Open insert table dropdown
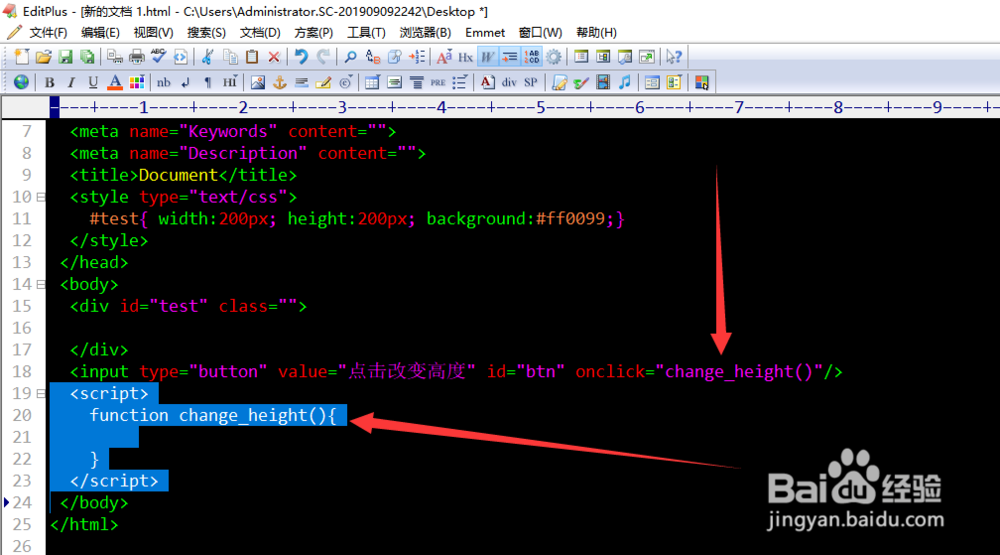 [x=372, y=82]
